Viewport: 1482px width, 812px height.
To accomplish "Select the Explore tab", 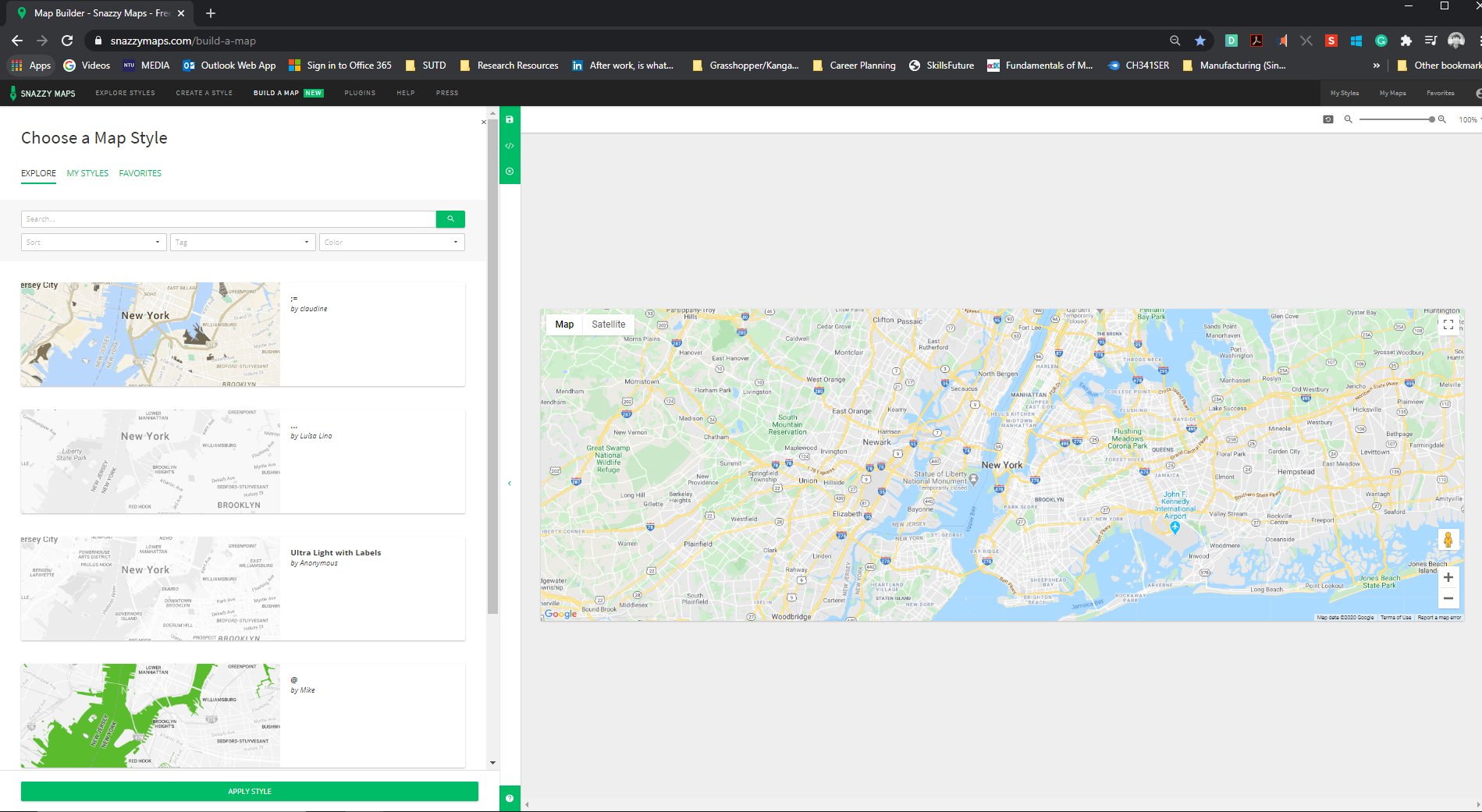I will click(38, 173).
